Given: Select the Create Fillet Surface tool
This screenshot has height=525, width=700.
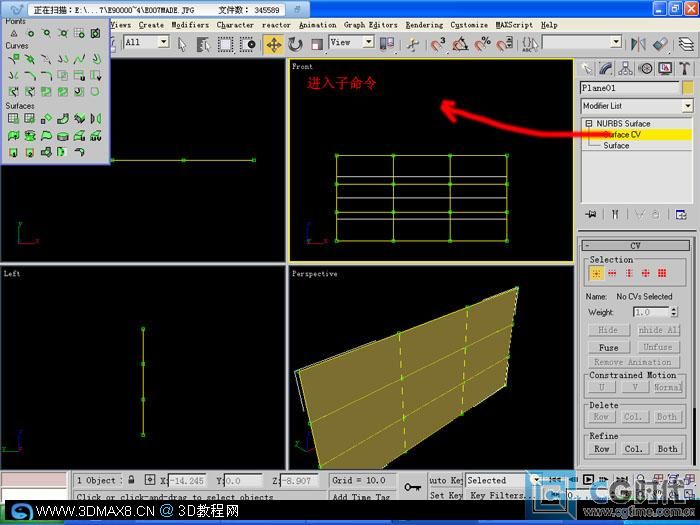Looking at the screenshot, I should click(79, 152).
